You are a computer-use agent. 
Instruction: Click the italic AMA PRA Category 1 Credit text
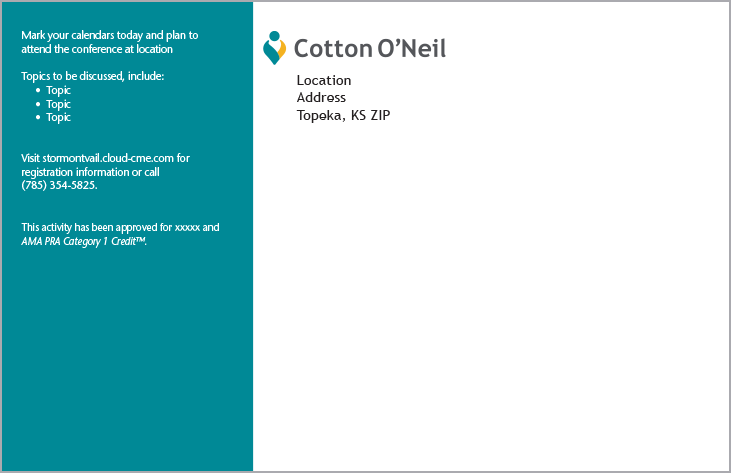pos(83,241)
